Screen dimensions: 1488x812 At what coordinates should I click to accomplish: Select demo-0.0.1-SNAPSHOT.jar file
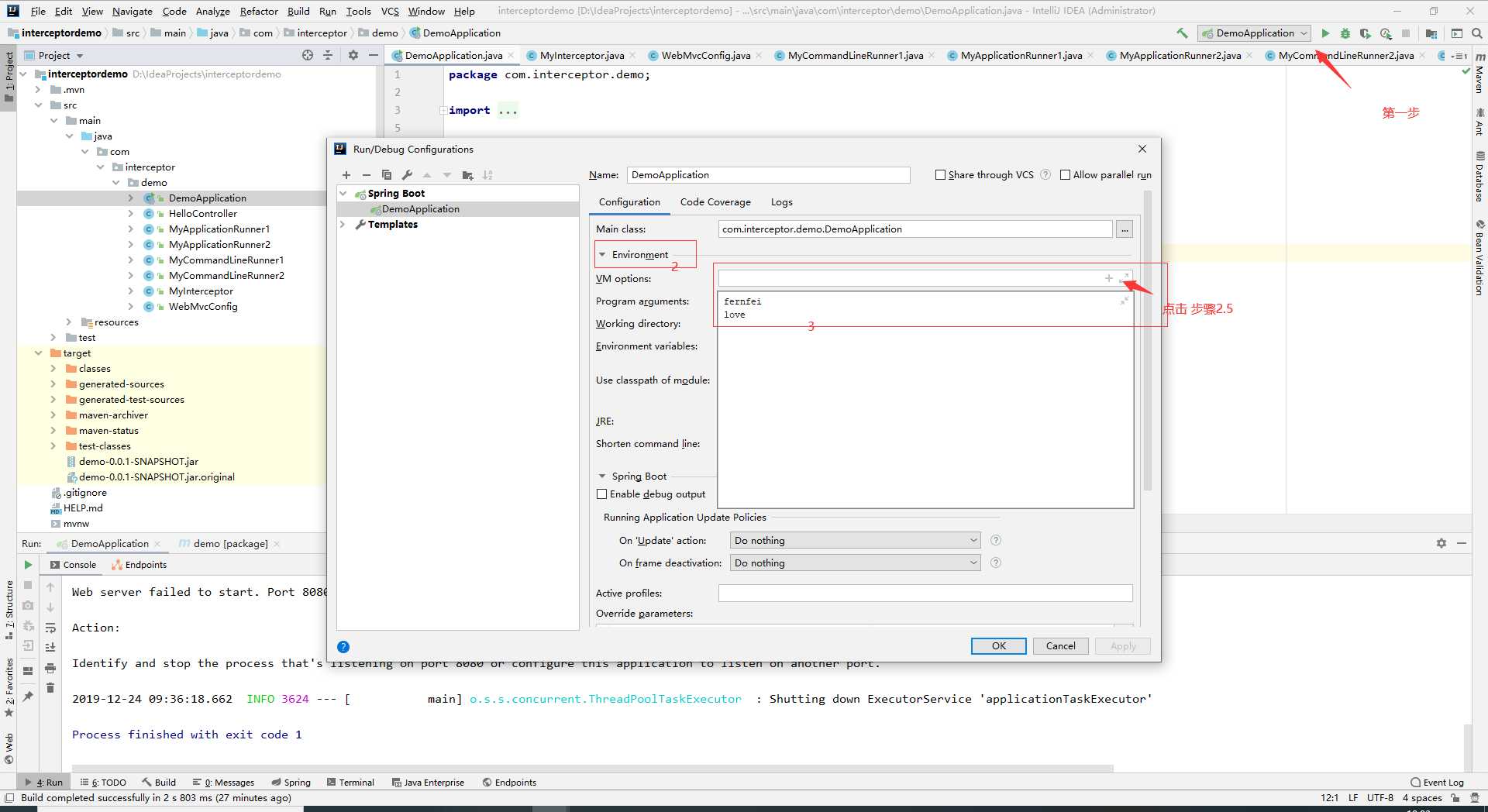[138, 462]
